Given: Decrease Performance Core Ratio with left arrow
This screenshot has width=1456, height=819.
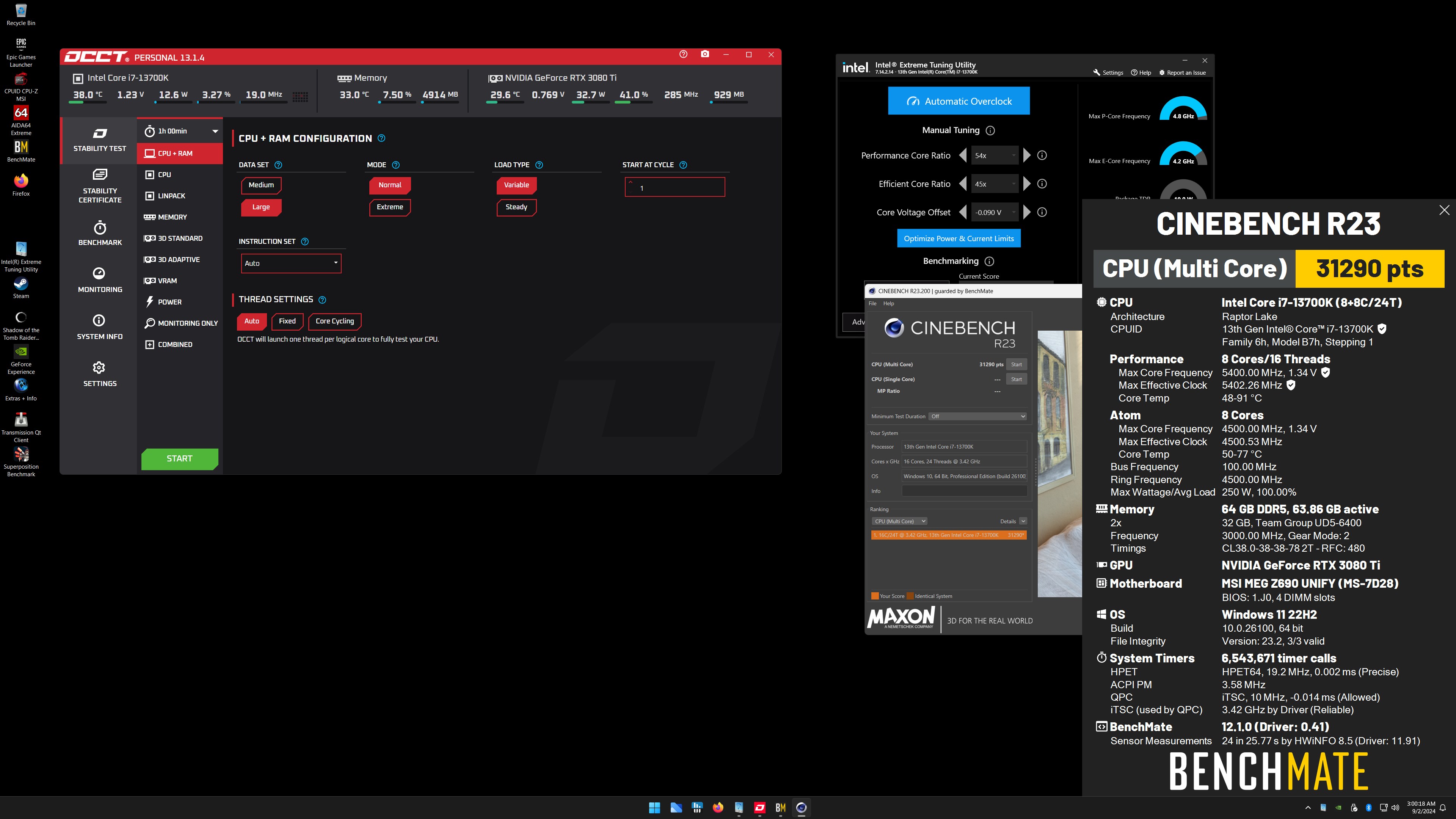Looking at the screenshot, I should (x=963, y=155).
